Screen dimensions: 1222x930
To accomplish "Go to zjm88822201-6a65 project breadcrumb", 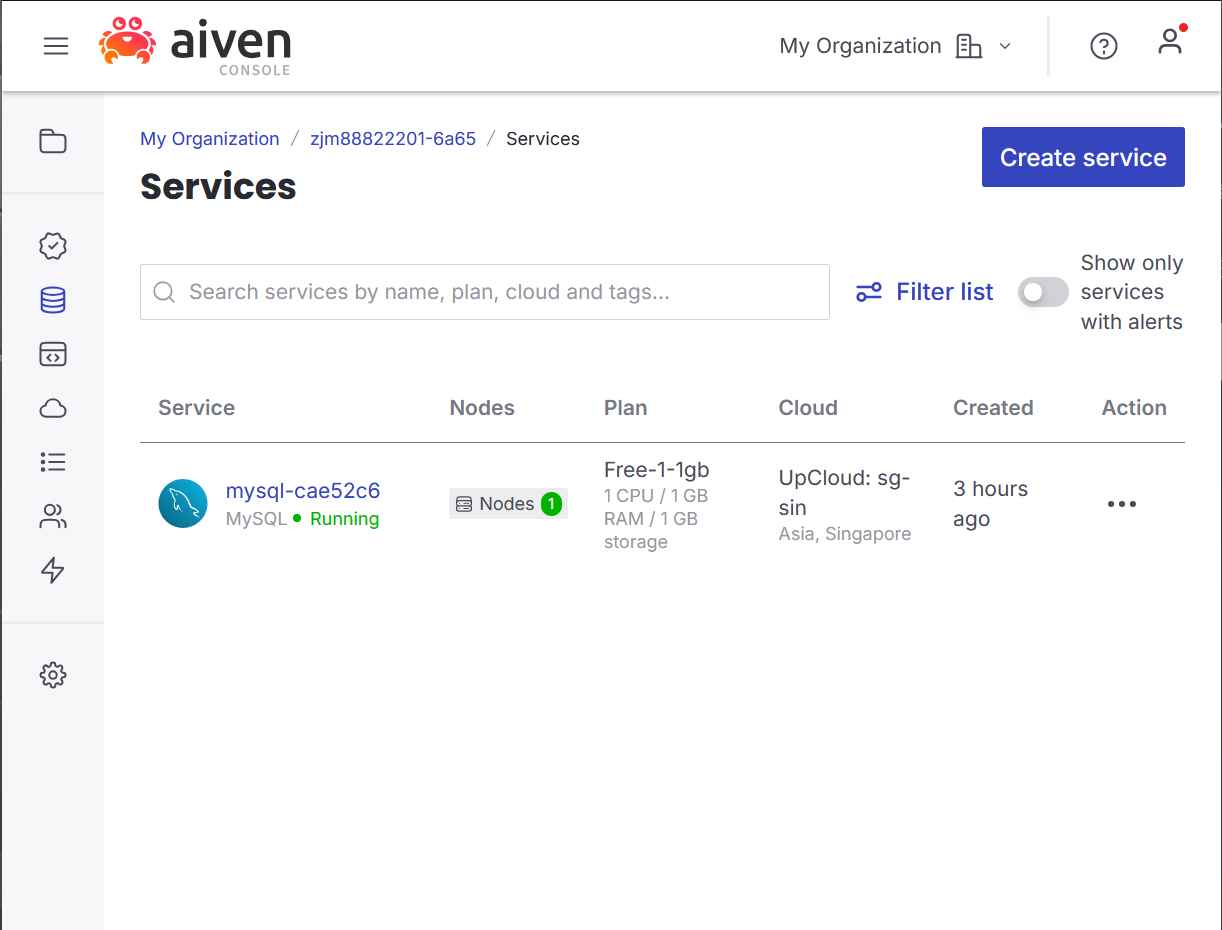I will pyautogui.click(x=393, y=139).
